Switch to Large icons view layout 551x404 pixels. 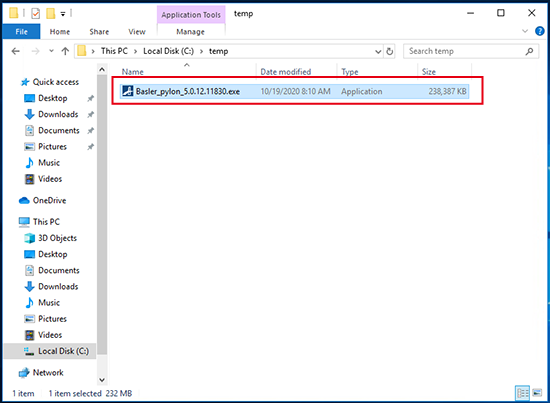tap(537, 393)
